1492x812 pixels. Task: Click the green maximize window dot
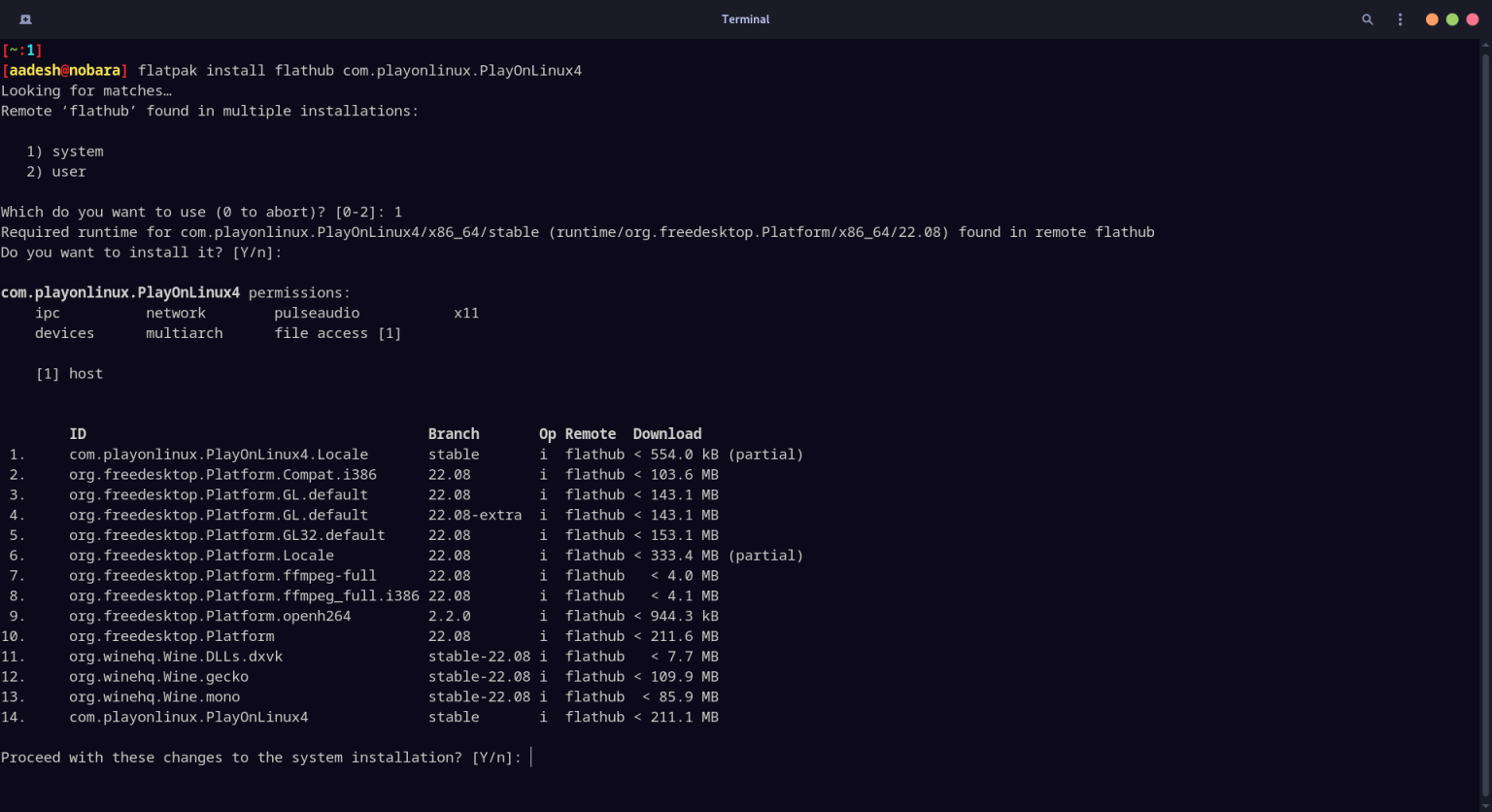[1452, 18]
